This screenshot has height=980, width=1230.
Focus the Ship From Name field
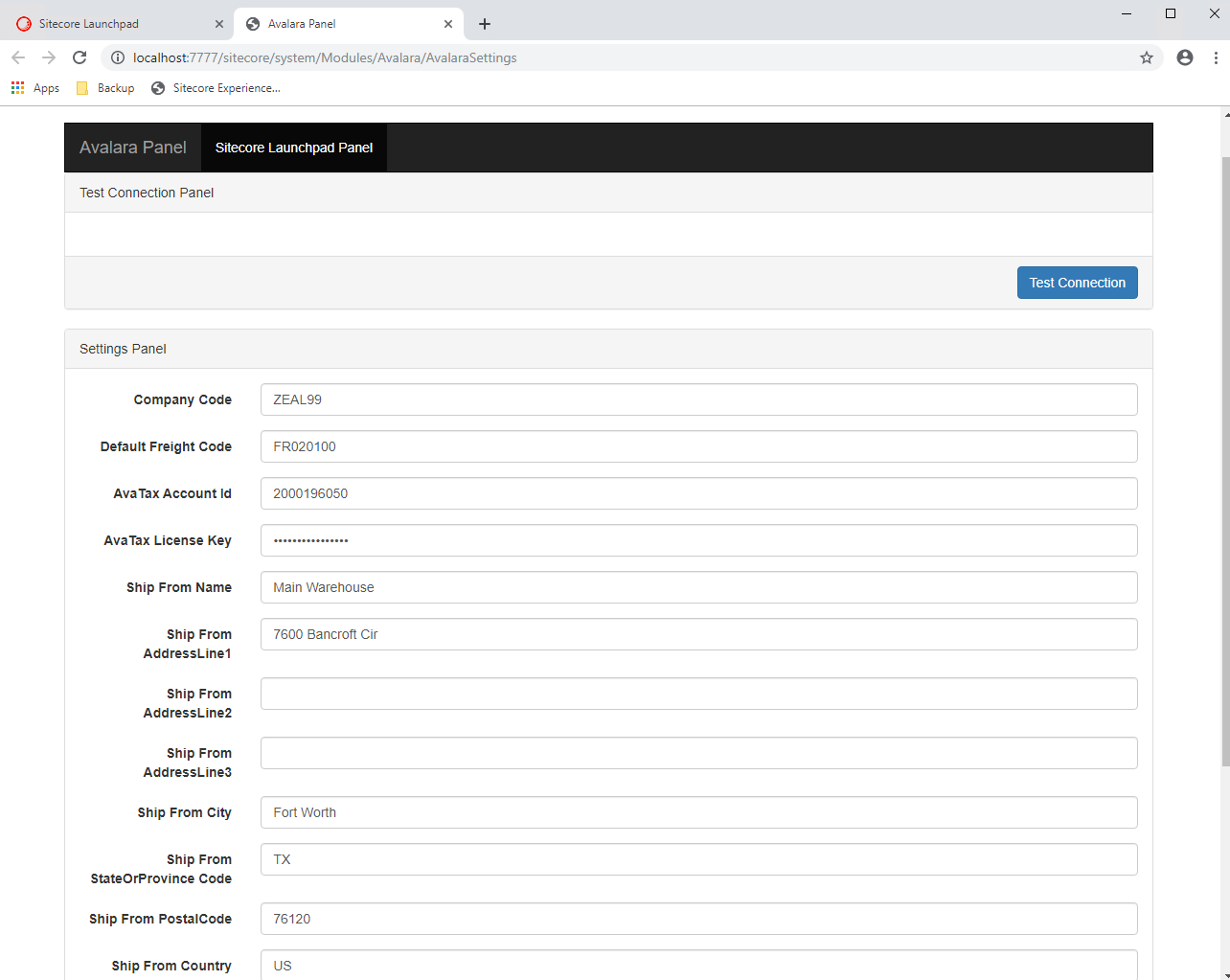click(699, 587)
